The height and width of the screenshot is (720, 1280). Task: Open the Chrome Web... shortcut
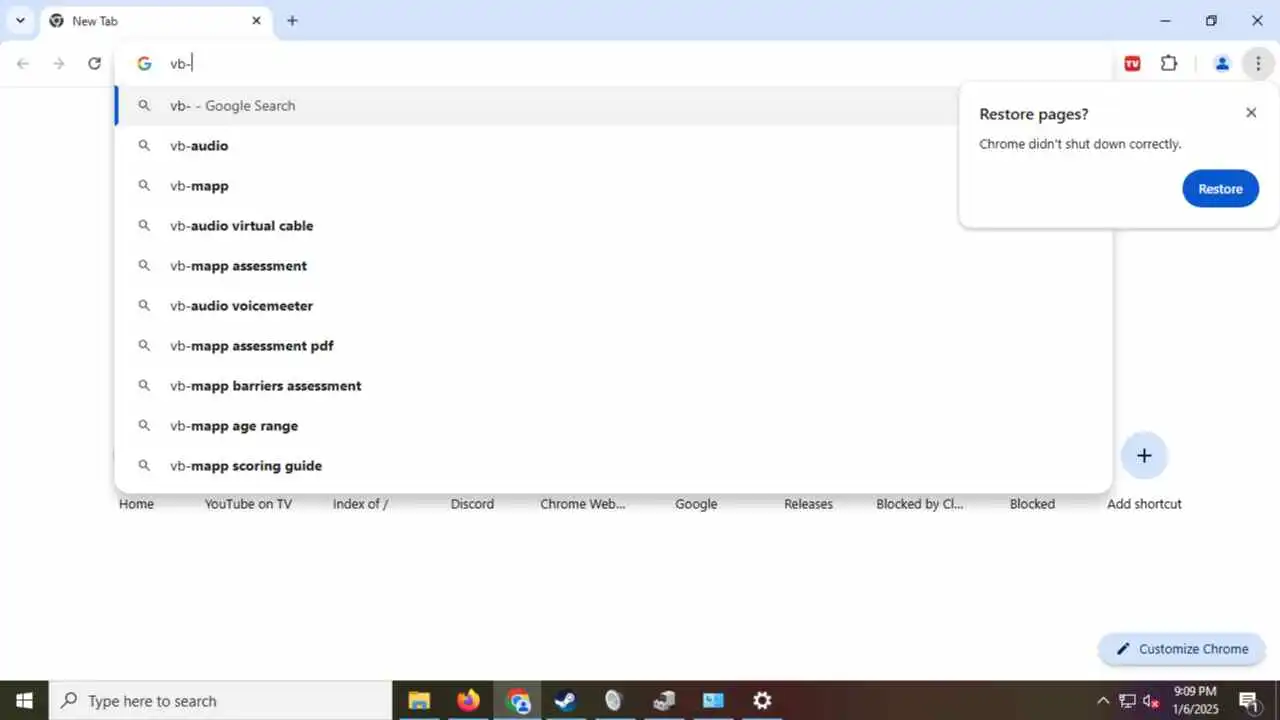tap(583, 504)
